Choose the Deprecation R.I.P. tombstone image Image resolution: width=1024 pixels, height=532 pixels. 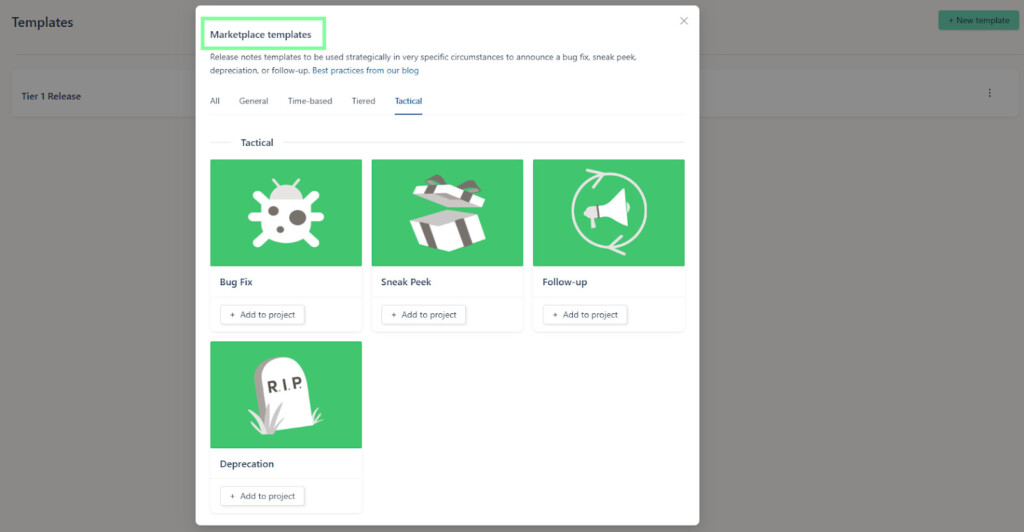pos(285,395)
